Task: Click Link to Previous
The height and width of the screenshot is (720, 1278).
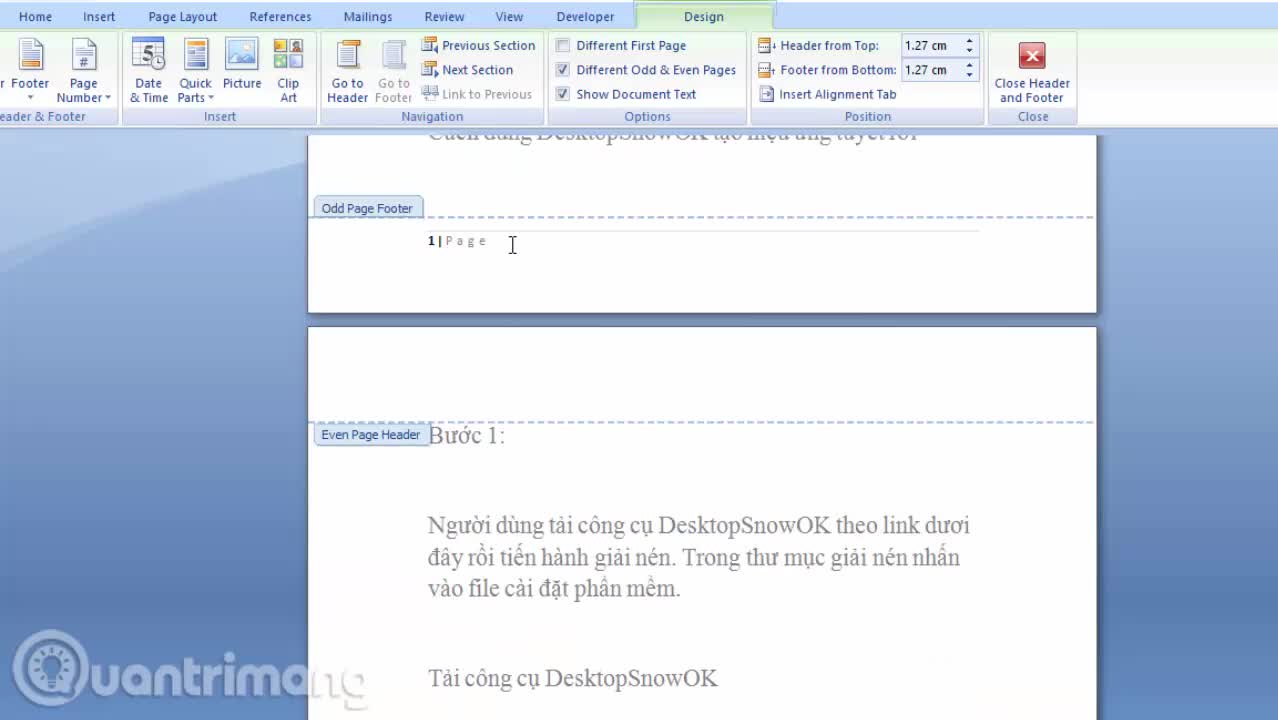Action: pyautogui.click(x=477, y=94)
